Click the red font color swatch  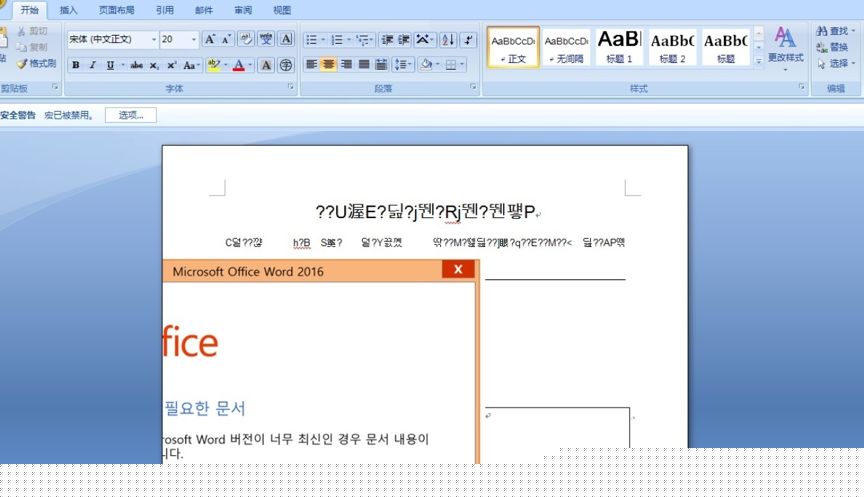[x=238, y=65]
